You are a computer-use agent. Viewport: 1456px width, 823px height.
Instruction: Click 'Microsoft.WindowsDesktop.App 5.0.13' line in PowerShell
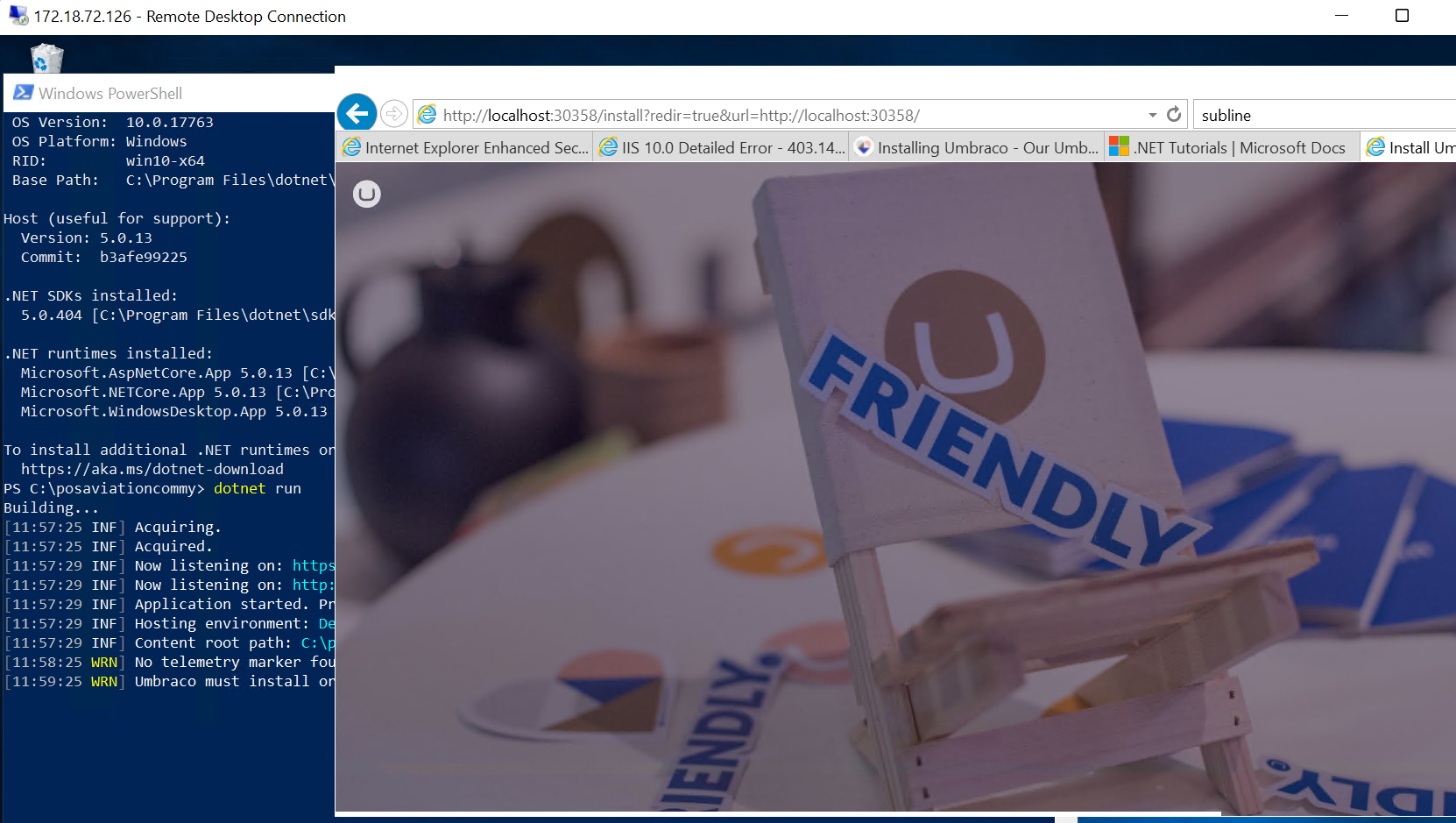[x=174, y=411]
